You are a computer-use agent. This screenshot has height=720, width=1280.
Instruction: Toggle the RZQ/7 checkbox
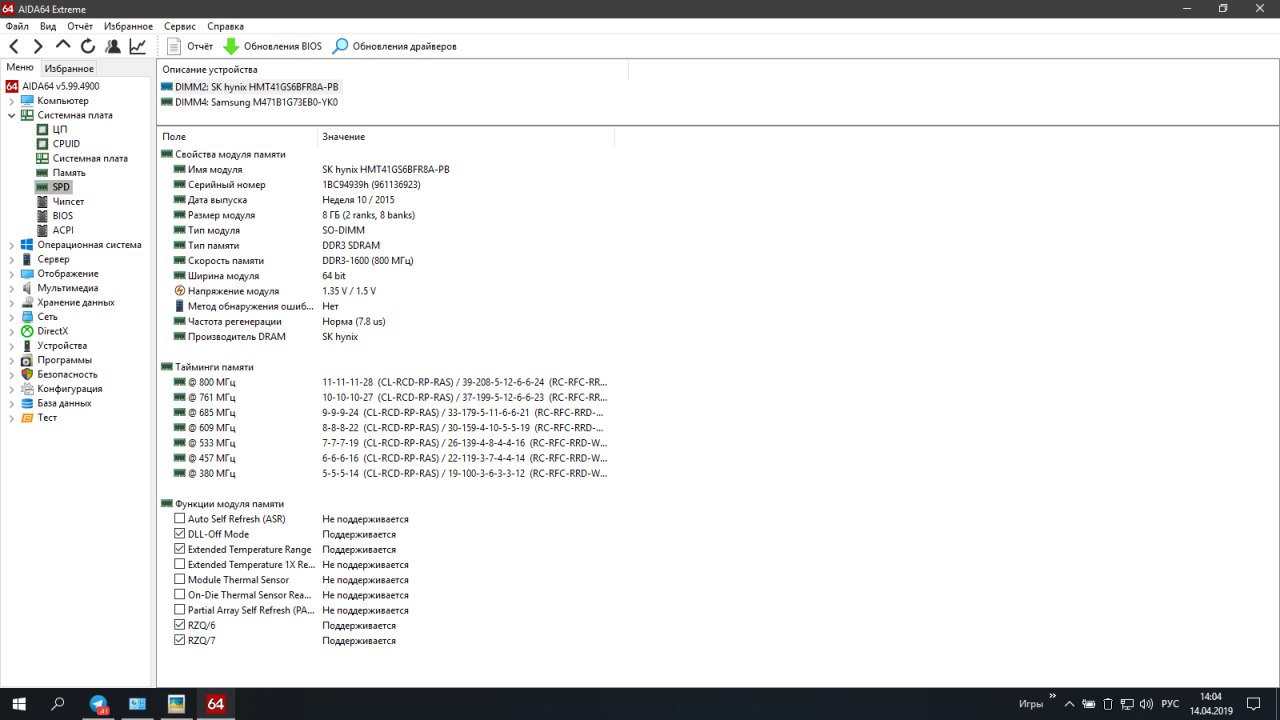click(x=180, y=640)
